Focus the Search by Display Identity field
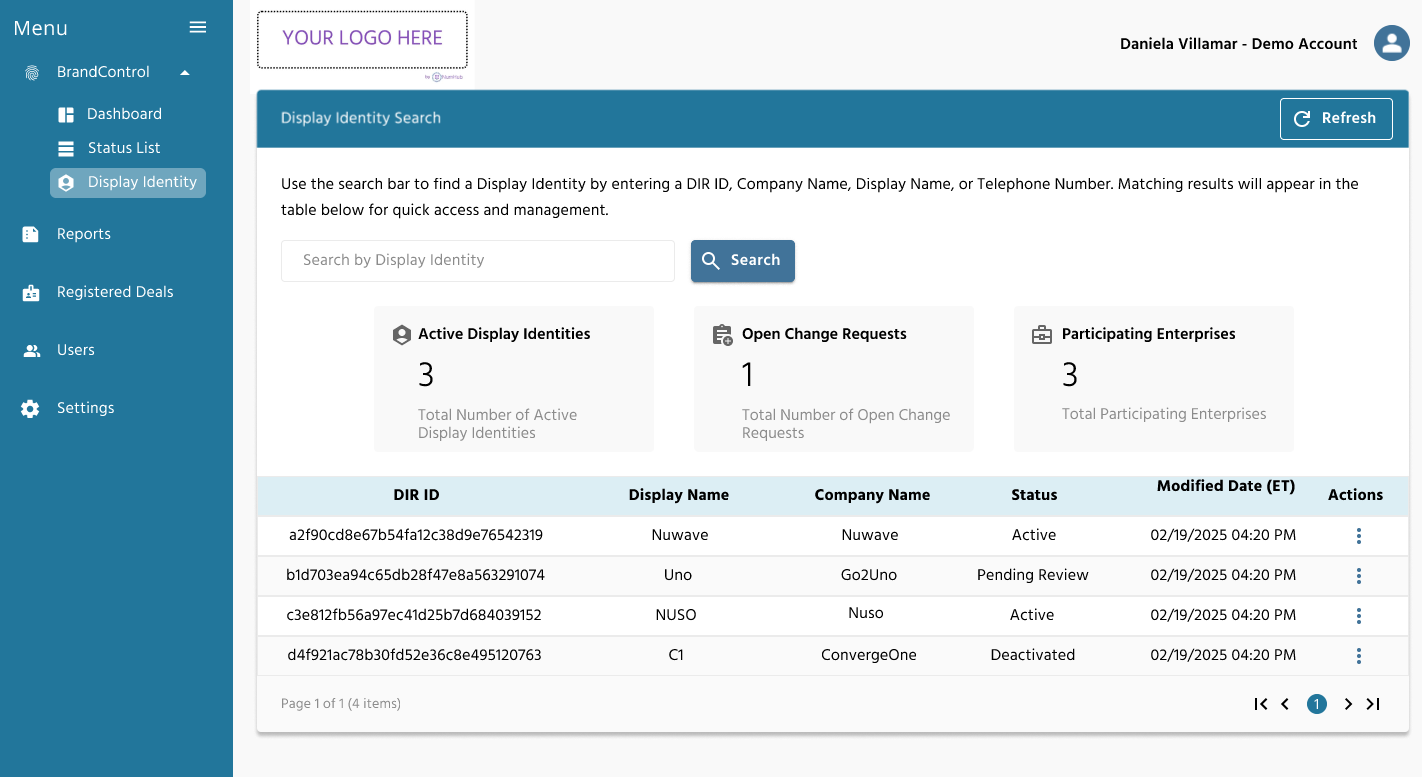The width and height of the screenshot is (1422, 777). (x=478, y=261)
